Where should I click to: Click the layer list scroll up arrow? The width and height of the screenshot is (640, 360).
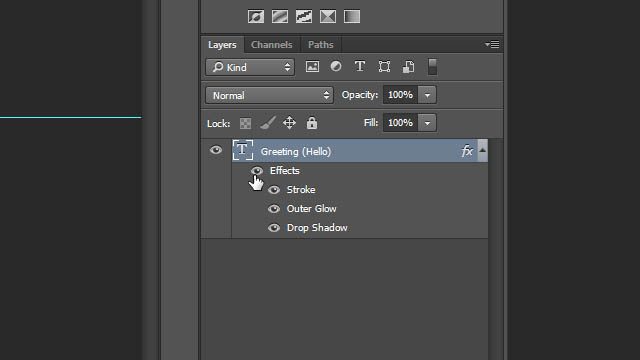coord(482,150)
